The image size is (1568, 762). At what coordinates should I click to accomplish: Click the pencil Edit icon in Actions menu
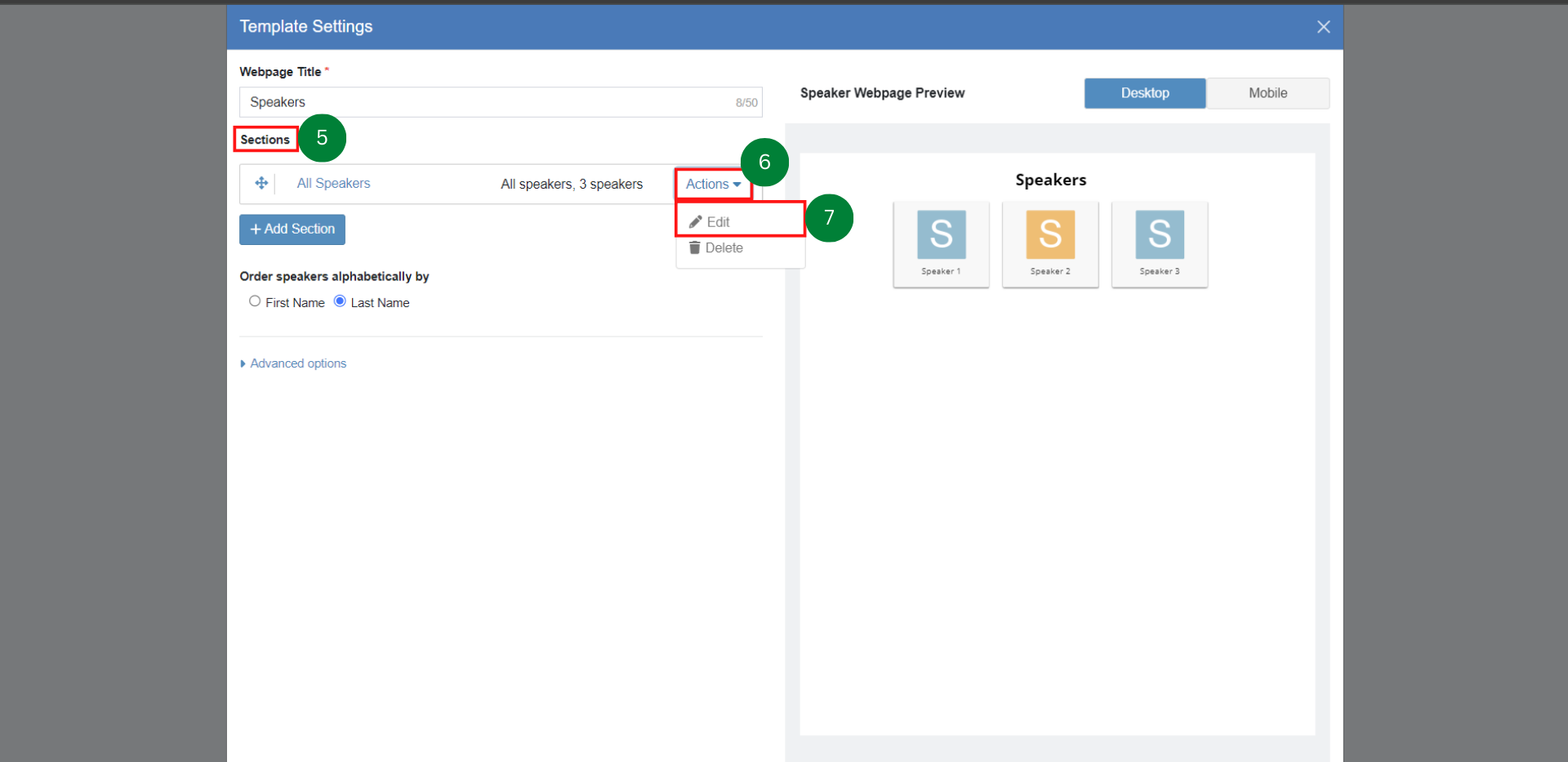(696, 222)
